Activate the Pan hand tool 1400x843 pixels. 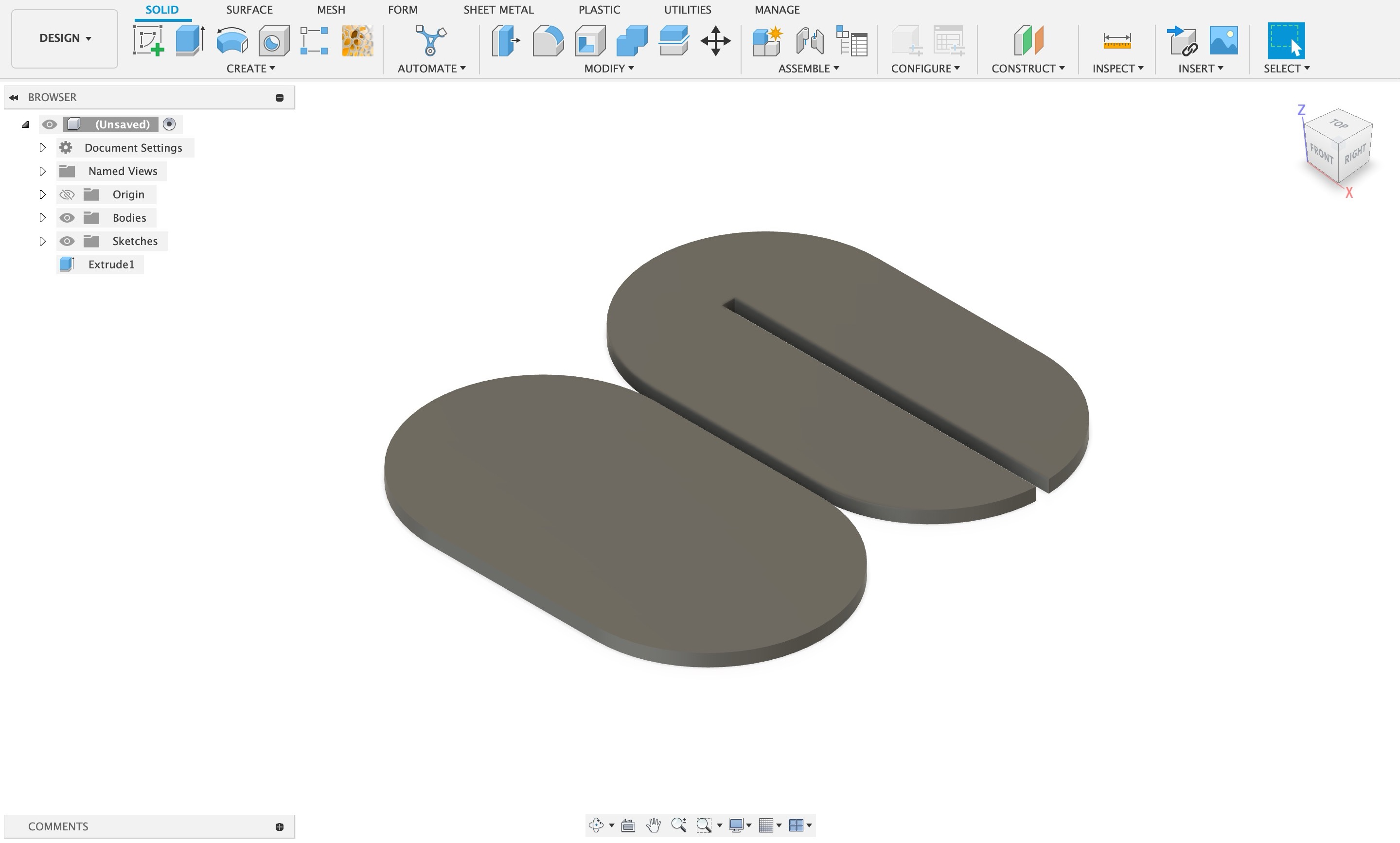654,825
